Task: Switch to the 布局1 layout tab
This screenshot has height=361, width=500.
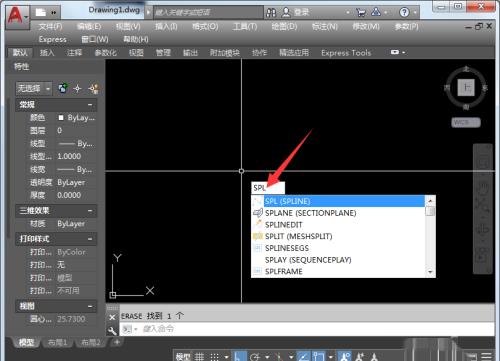Action: [x=58, y=342]
